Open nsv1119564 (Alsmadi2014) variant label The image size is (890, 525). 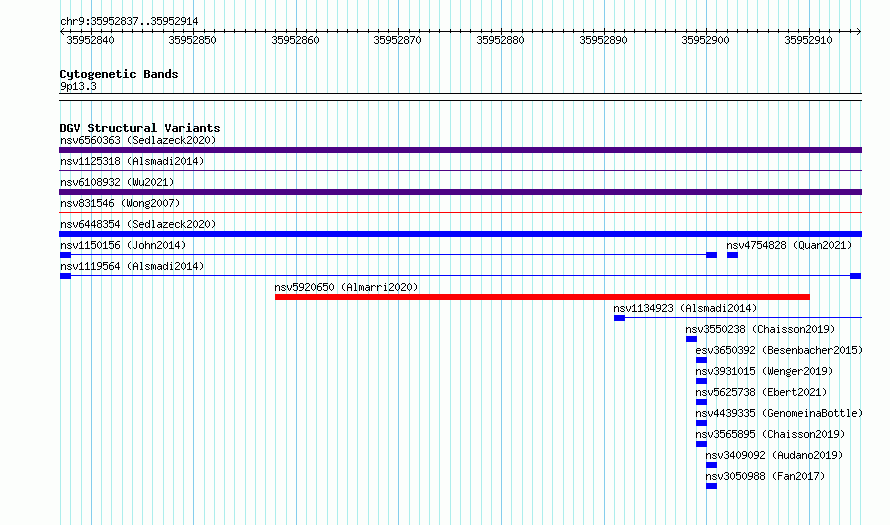pyautogui.click(x=132, y=266)
